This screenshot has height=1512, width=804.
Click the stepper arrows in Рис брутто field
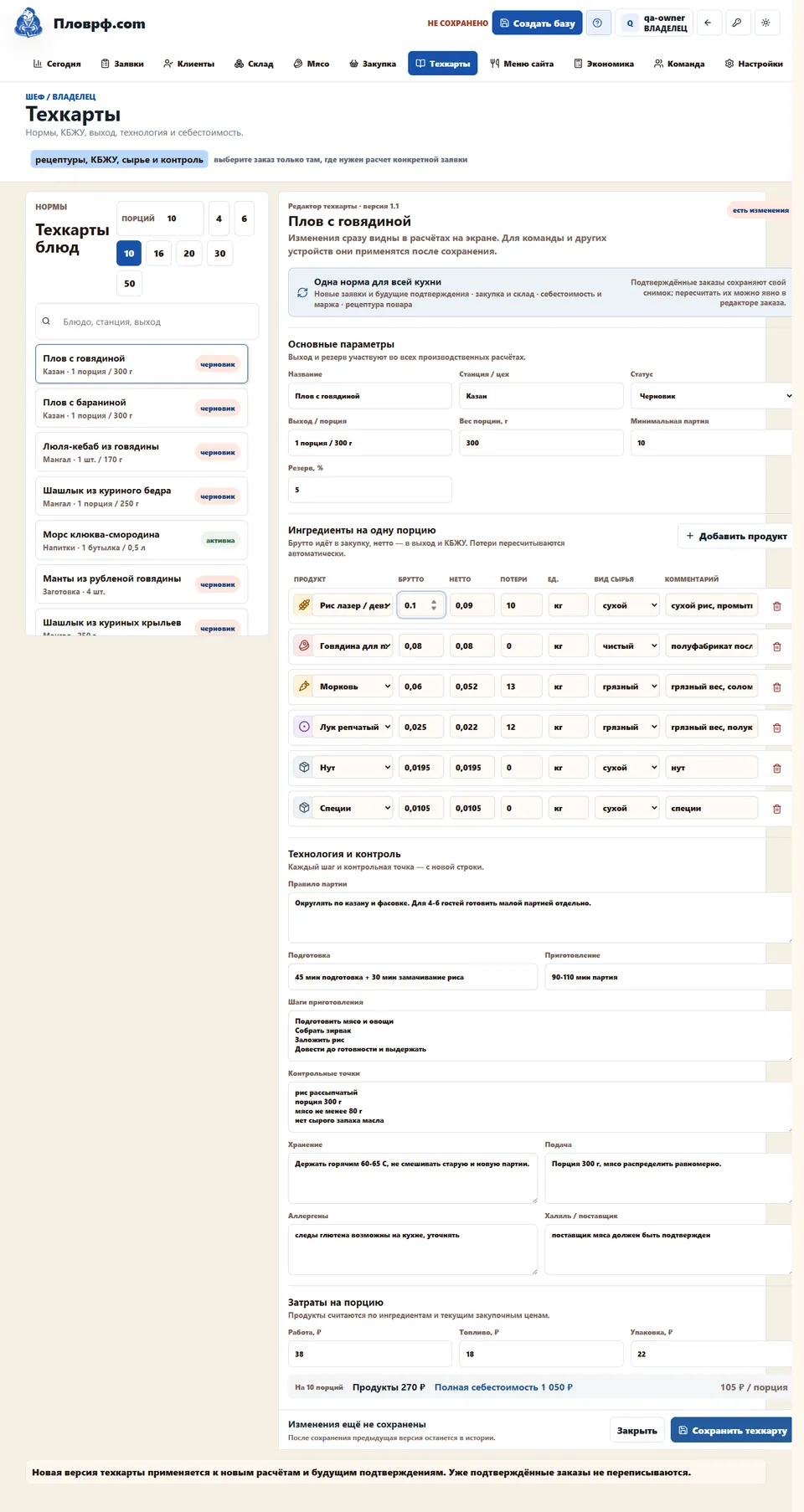point(434,605)
